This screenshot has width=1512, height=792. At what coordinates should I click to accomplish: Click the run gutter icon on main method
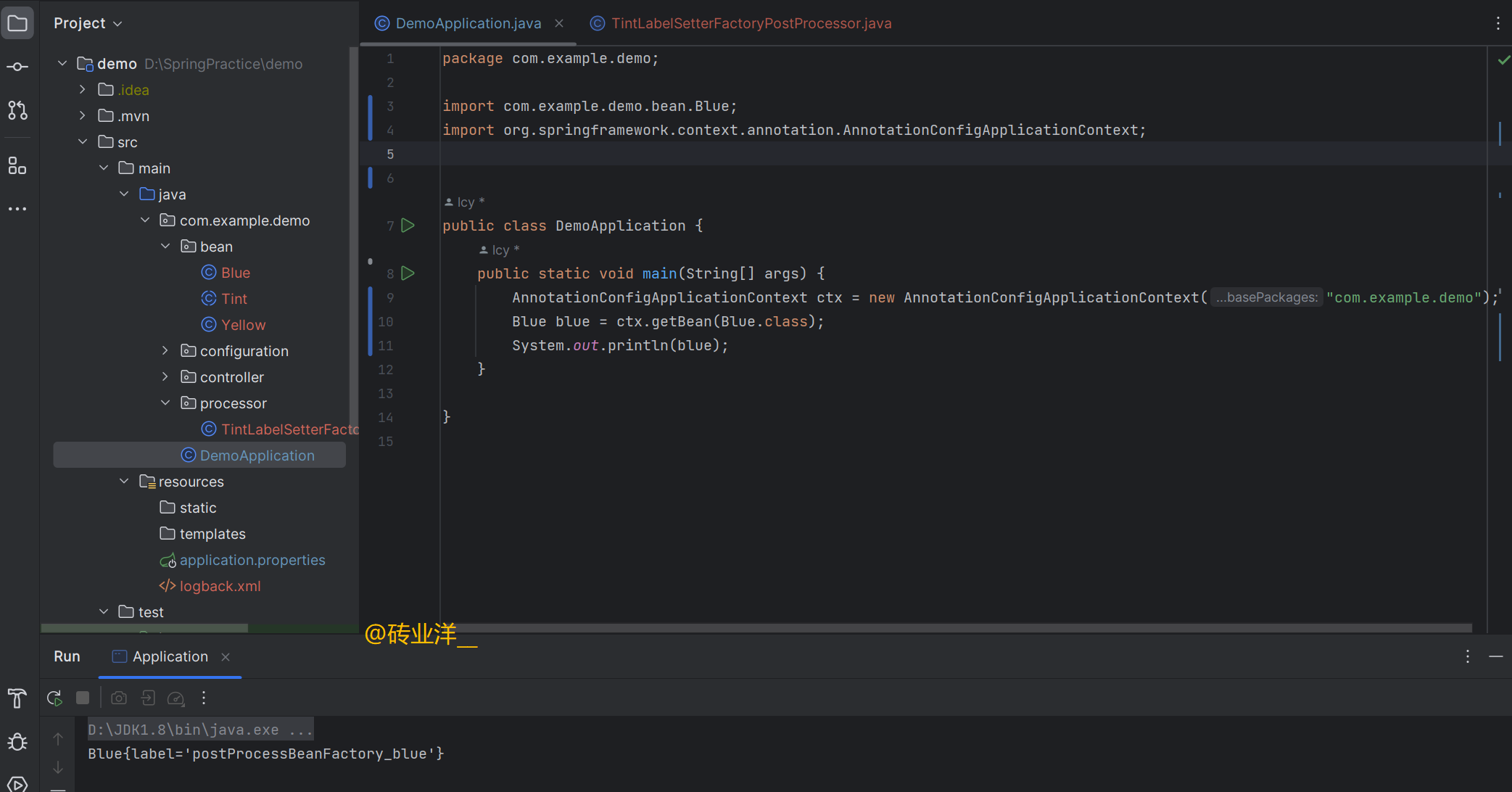408,273
